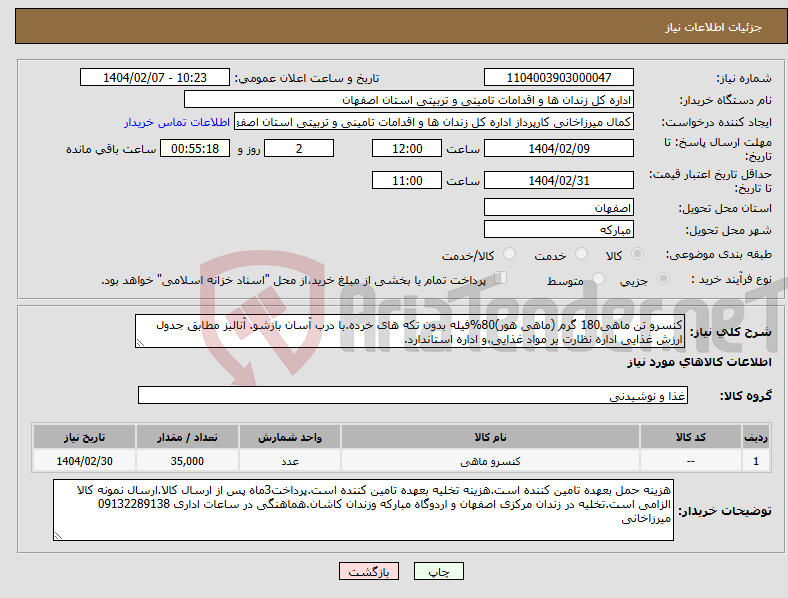
Task: Click the نام دستگاه خریدار field
Action: coord(409,99)
